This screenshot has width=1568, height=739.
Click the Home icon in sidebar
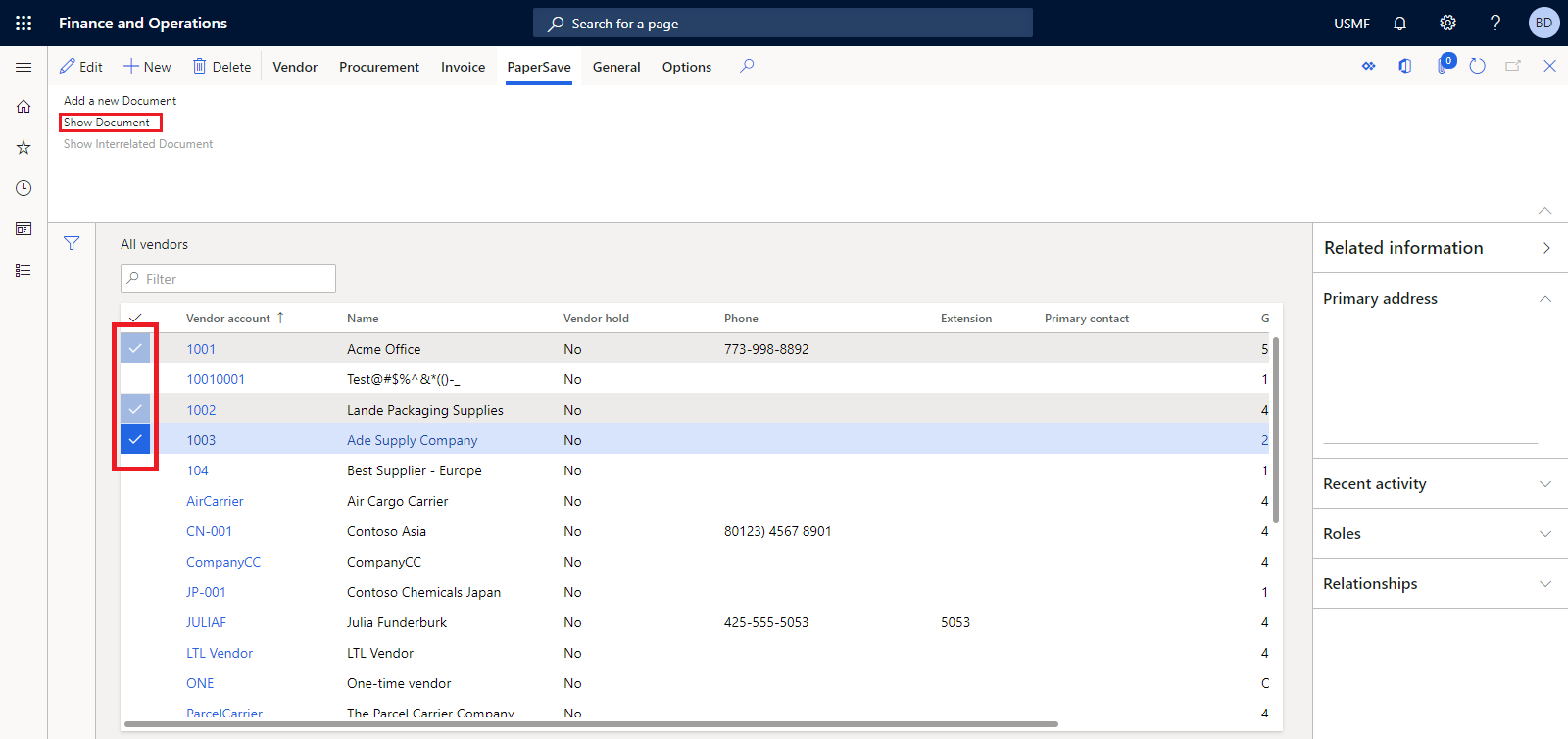tap(24, 106)
